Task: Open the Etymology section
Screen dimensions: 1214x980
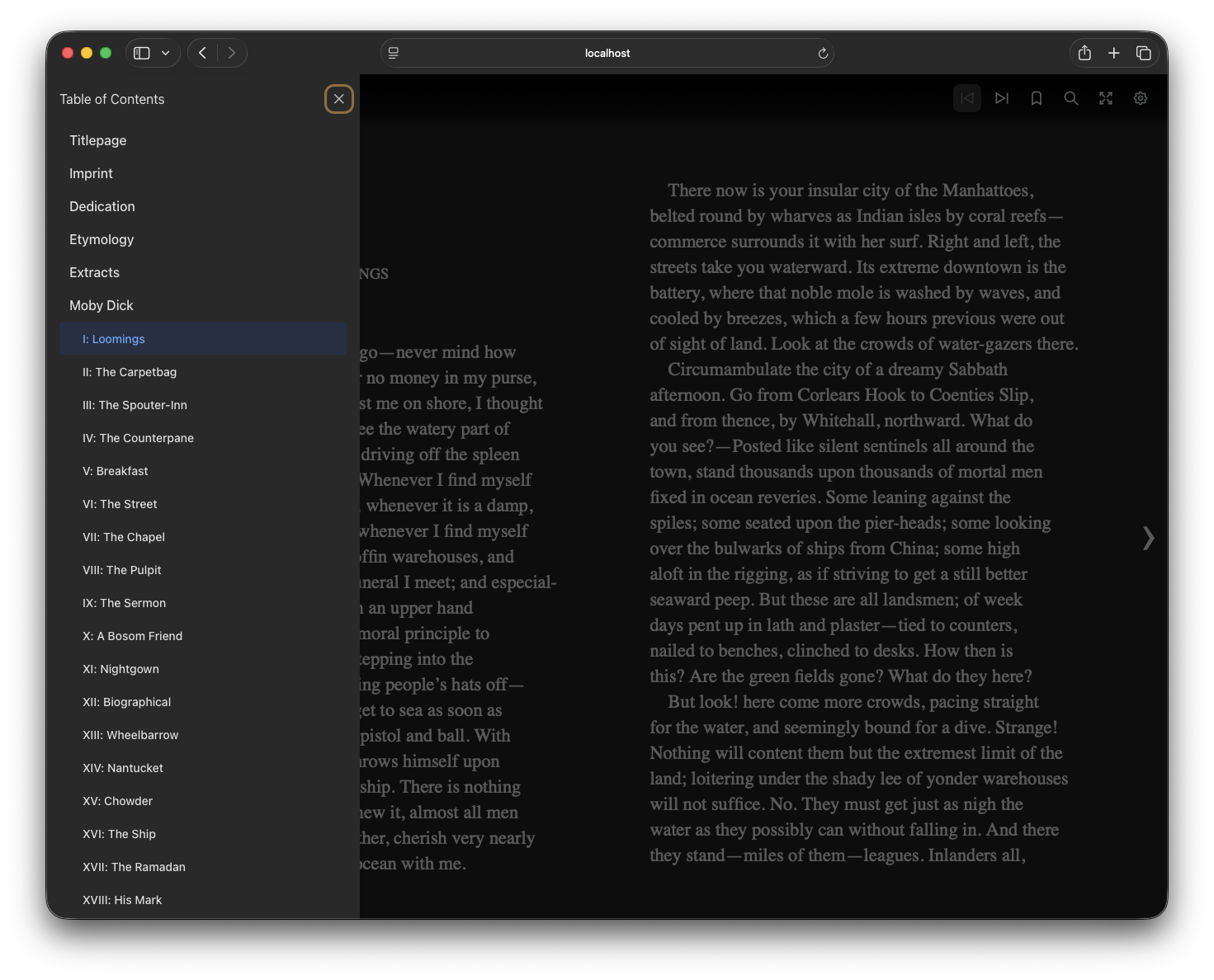Action: tap(102, 239)
